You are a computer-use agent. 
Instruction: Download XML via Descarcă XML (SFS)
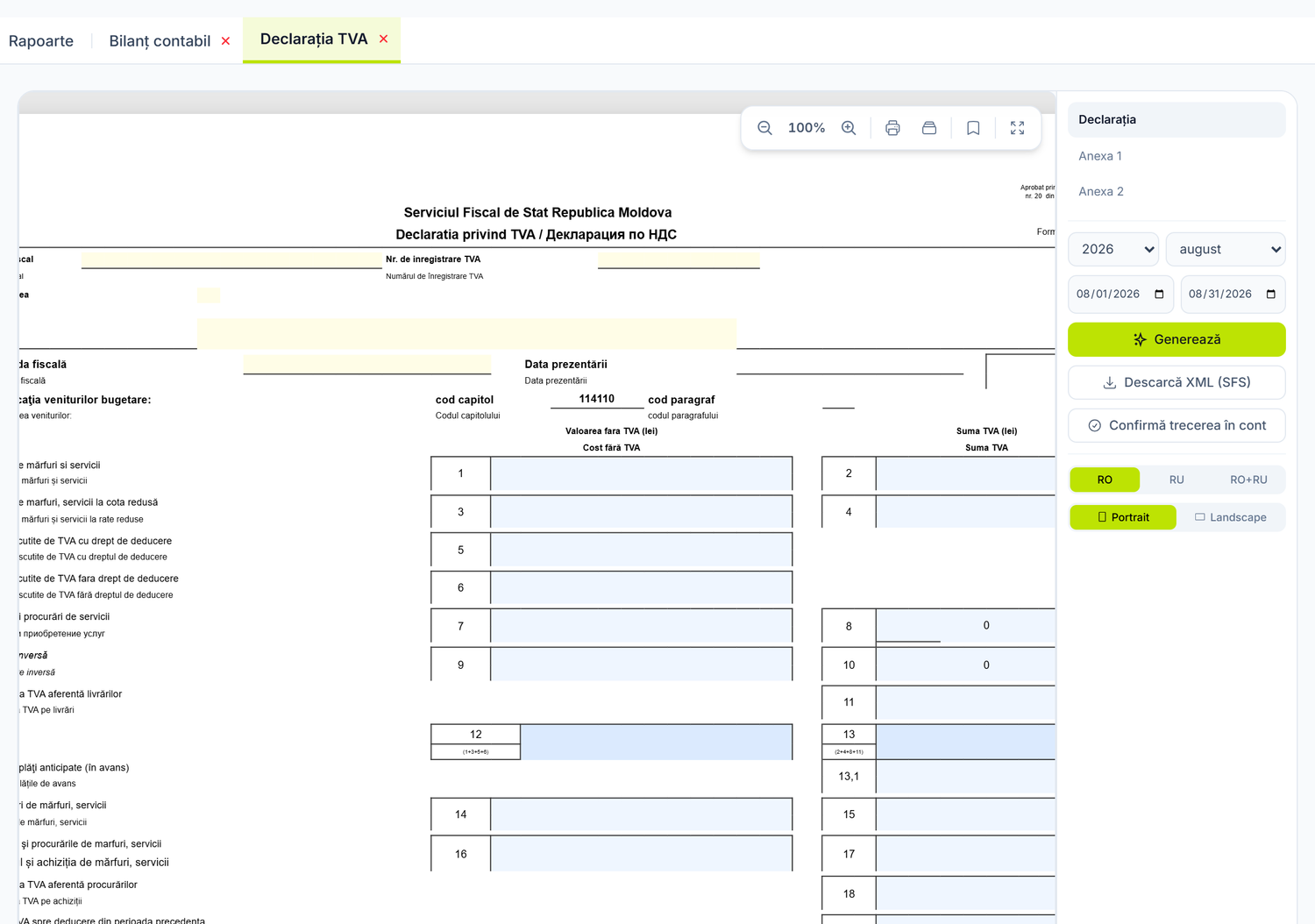point(1176,382)
